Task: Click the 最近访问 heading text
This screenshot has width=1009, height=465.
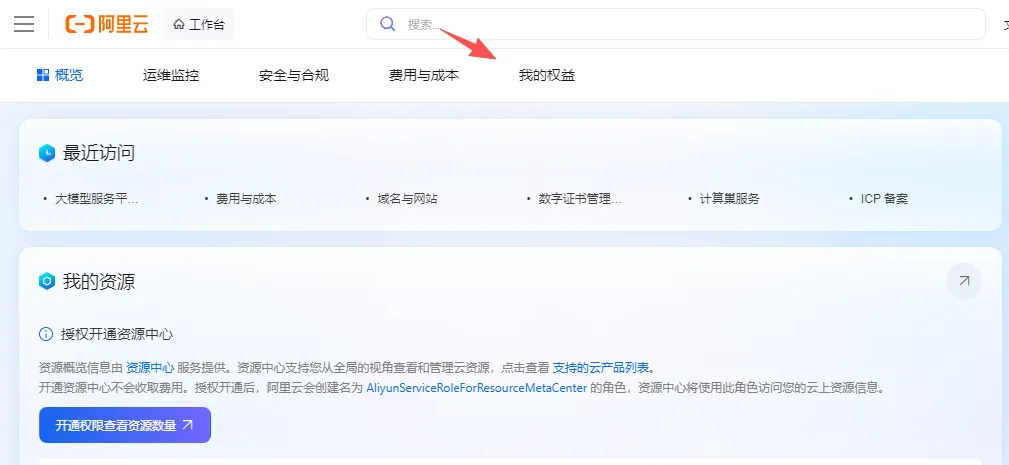Action: (99, 154)
